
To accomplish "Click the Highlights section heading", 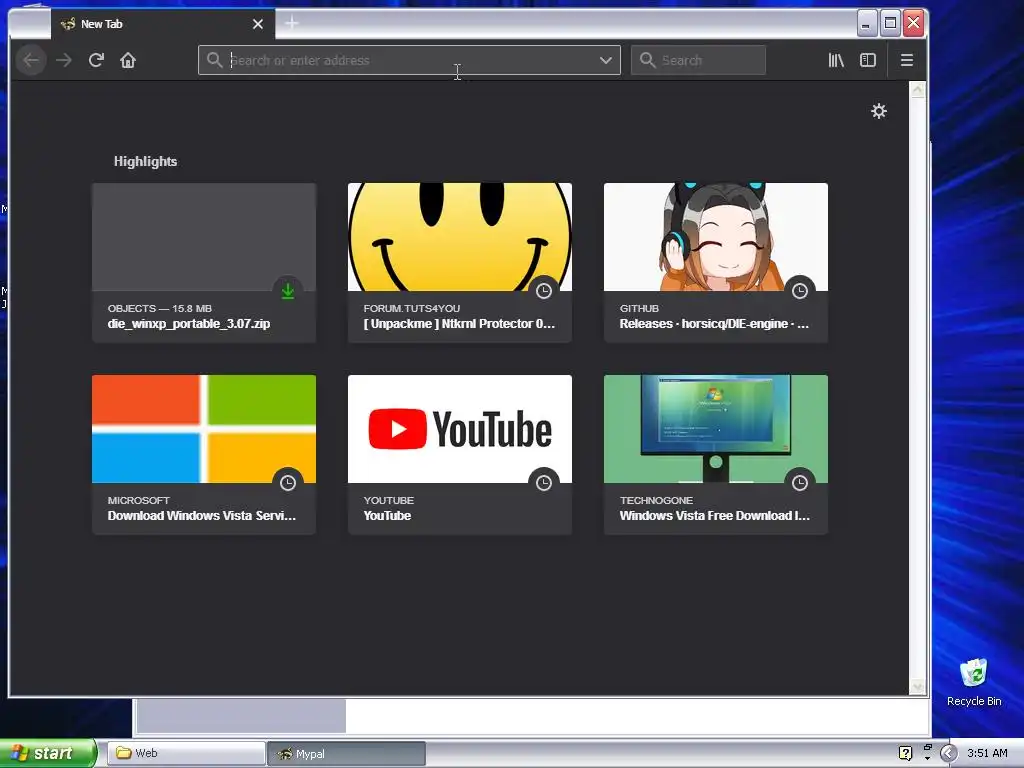I will click(145, 161).
